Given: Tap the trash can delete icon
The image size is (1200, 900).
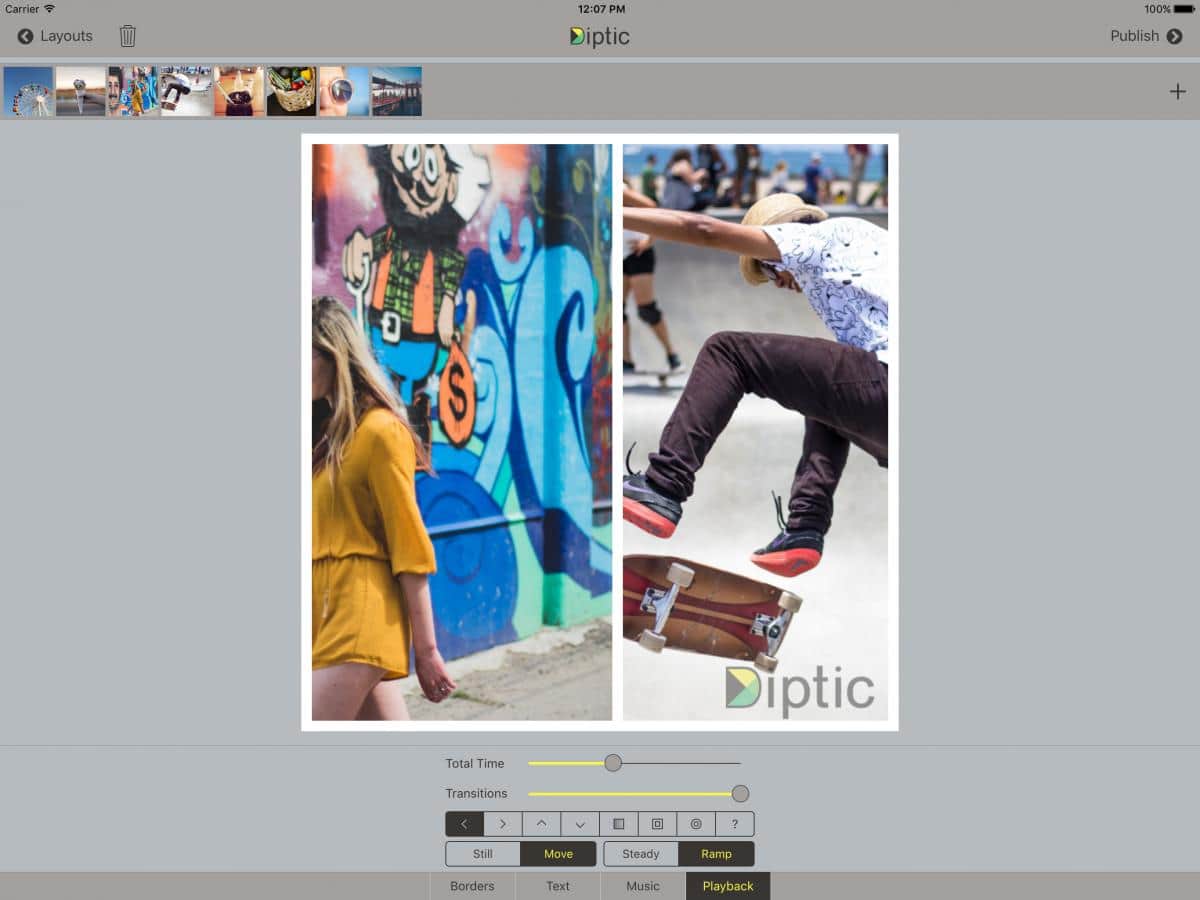Looking at the screenshot, I should pyautogui.click(x=128, y=36).
